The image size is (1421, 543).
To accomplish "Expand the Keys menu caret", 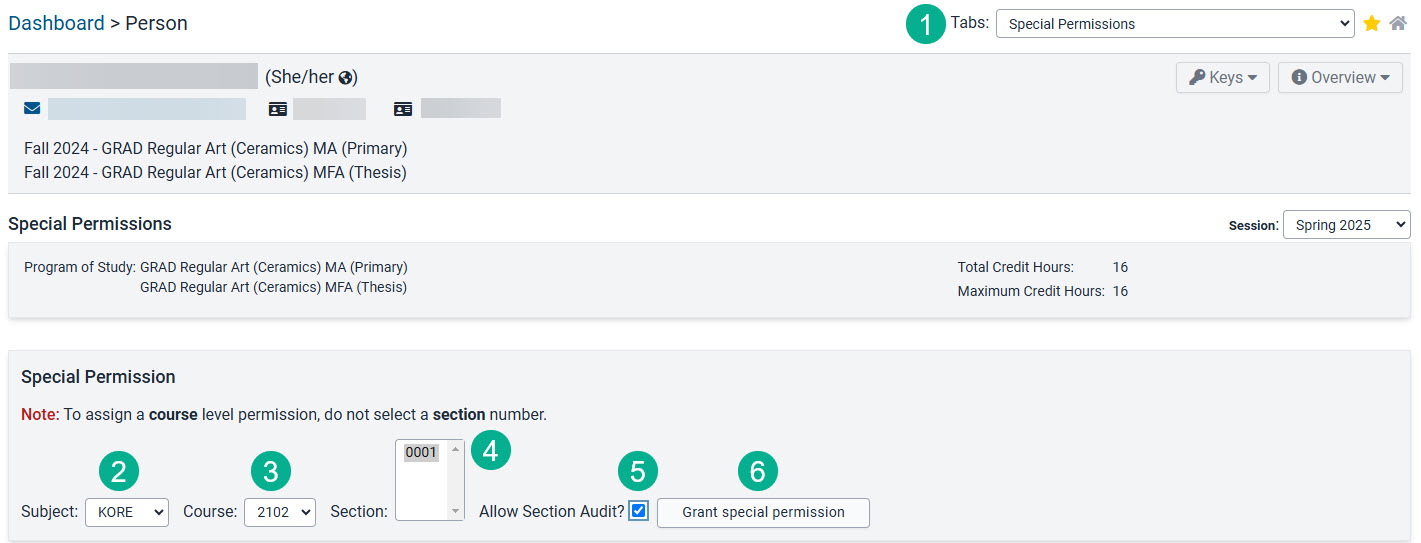I will pos(1252,78).
